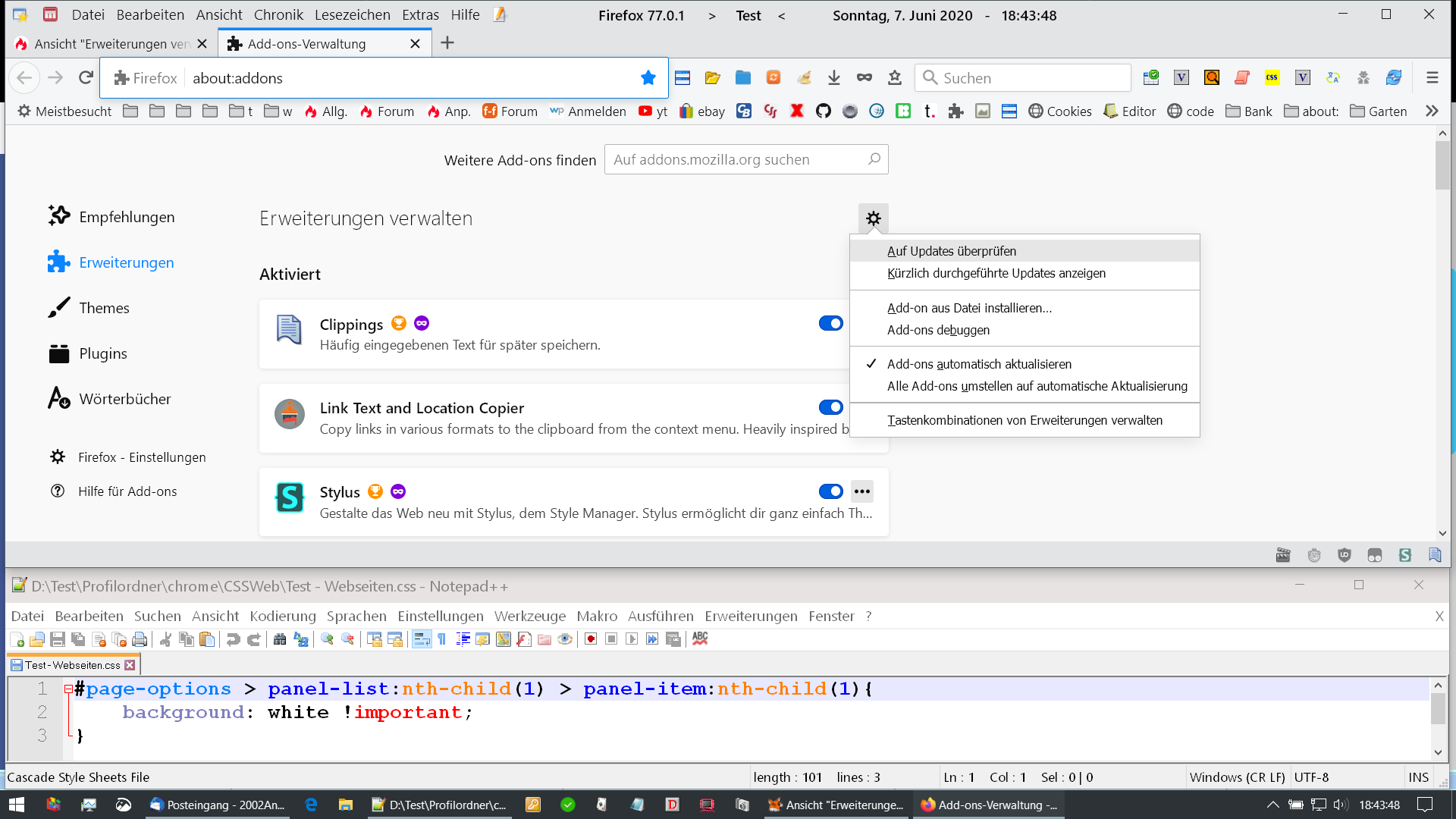Disable the Clippings extension toggle
Screen dimensions: 1456x819
tap(830, 324)
